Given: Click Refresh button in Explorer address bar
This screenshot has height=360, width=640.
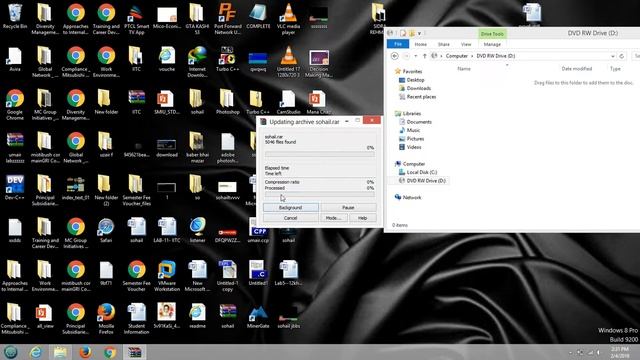Looking at the screenshot, I should coord(622,56).
